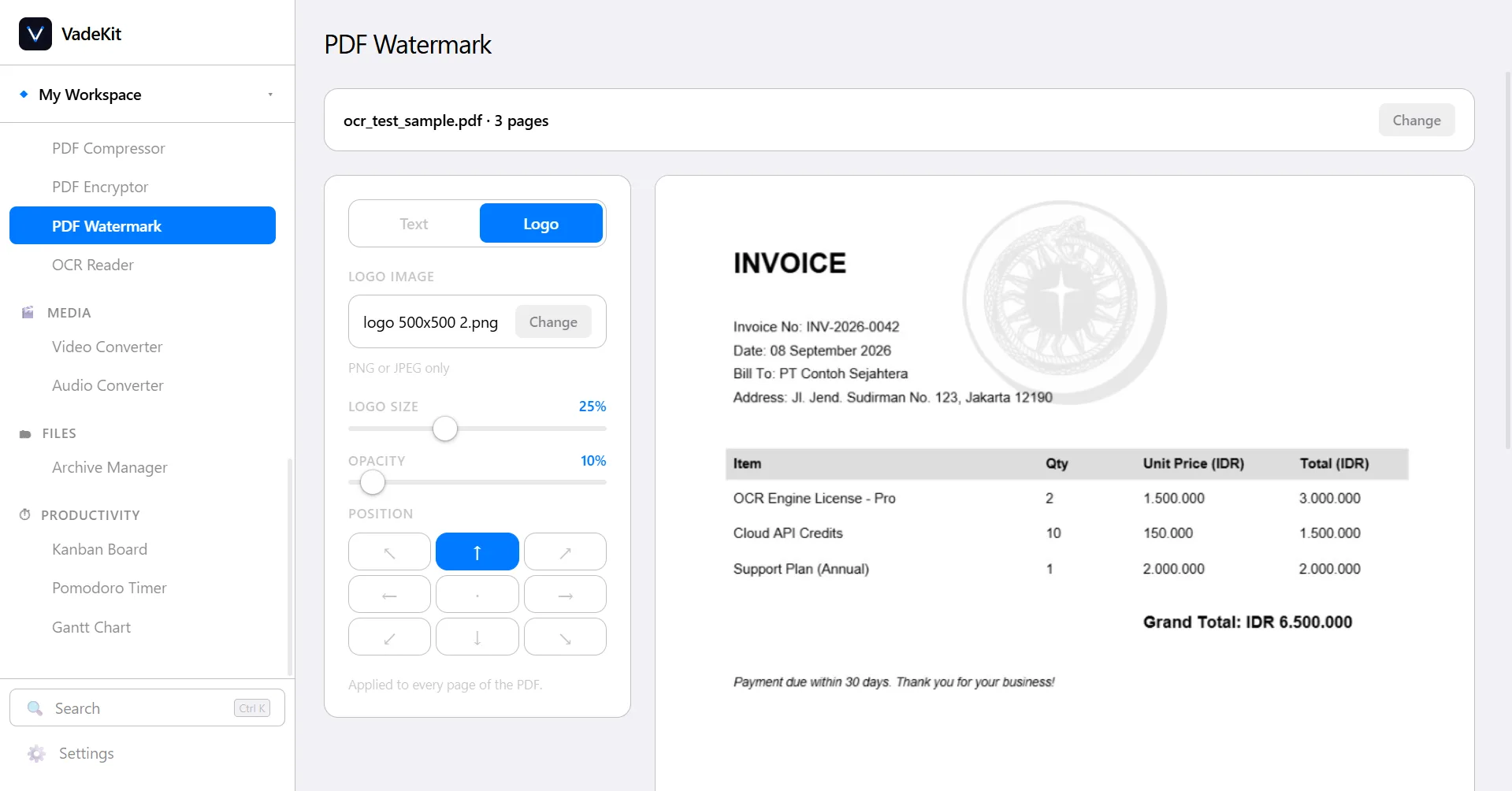Click the main page scrollbar
The width and height of the screenshot is (1512, 791).
(1508, 260)
